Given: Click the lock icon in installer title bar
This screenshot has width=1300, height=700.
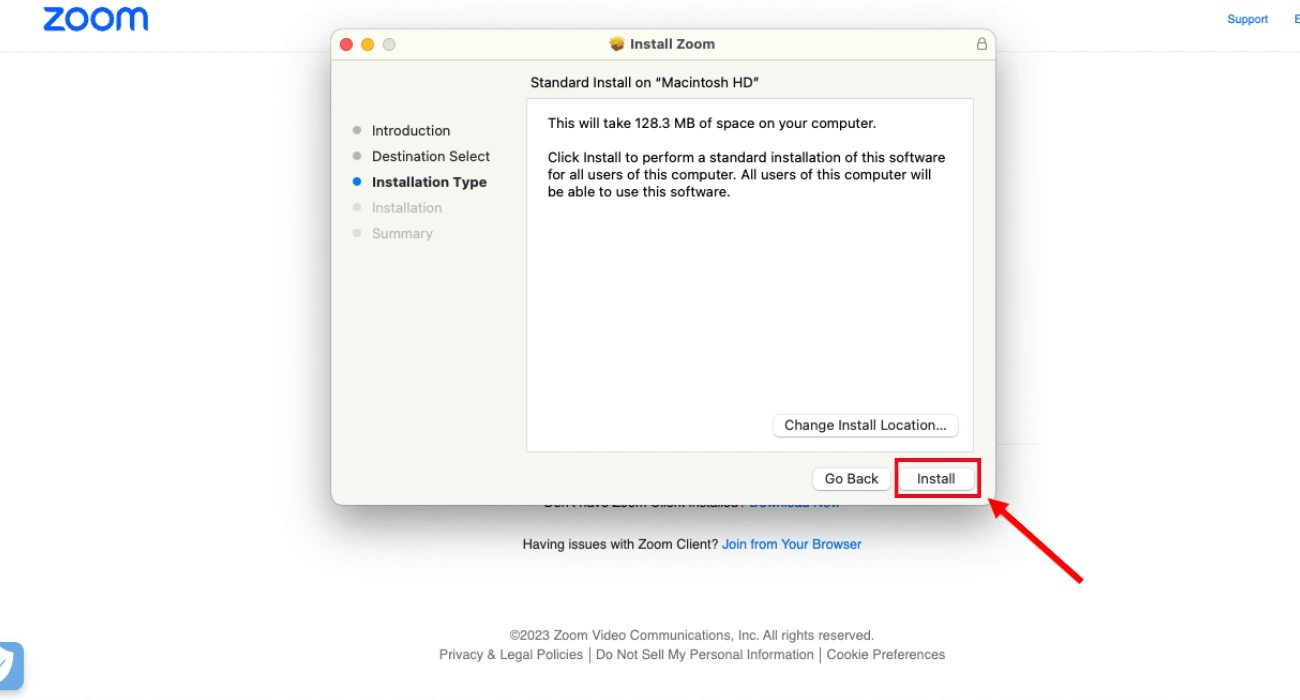Looking at the screenshot, I should point(981,44).
